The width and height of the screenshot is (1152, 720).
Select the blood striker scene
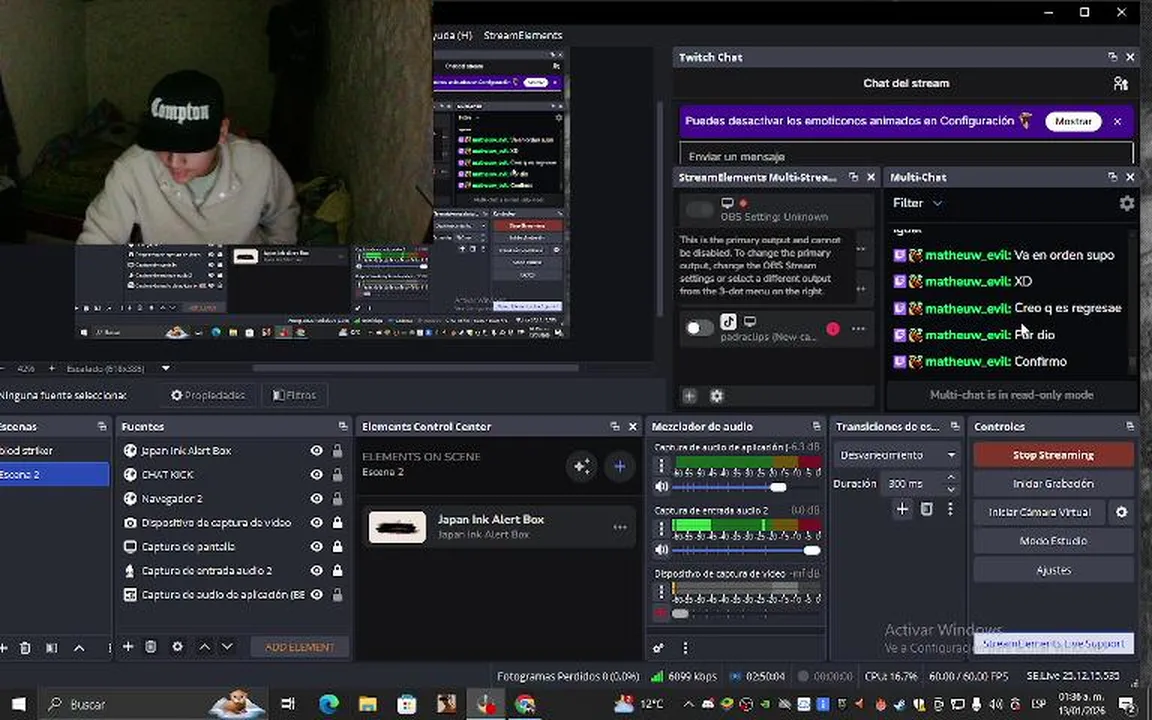pyautogui.click(x=54, y=450)
